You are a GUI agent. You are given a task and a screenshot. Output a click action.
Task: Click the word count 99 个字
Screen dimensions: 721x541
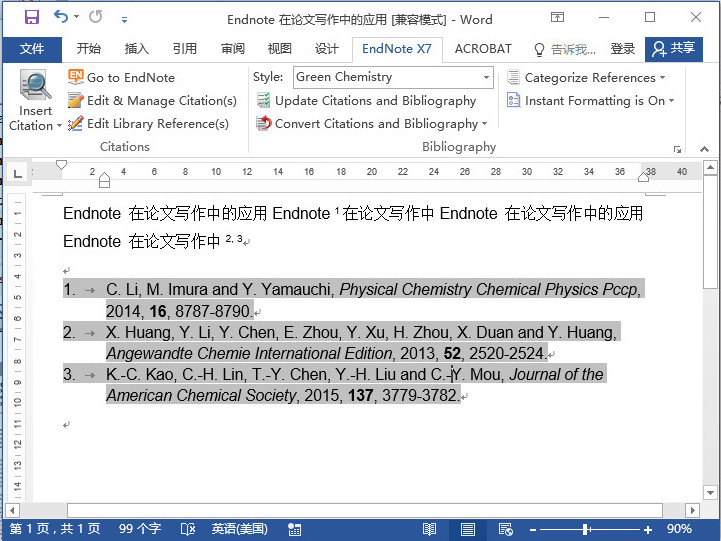(140, 529)
